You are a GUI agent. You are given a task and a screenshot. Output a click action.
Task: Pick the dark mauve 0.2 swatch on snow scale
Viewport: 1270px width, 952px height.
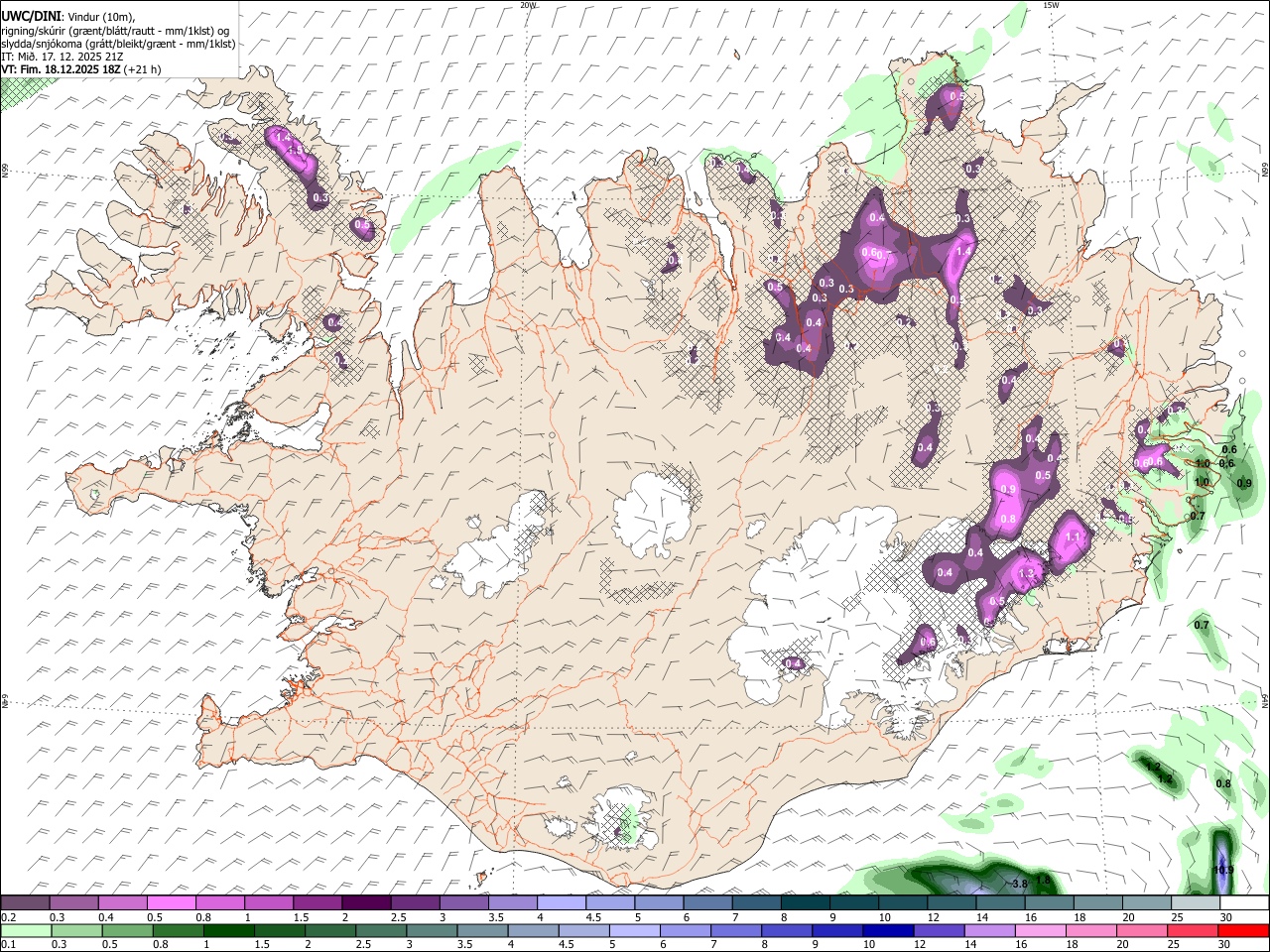25,903
